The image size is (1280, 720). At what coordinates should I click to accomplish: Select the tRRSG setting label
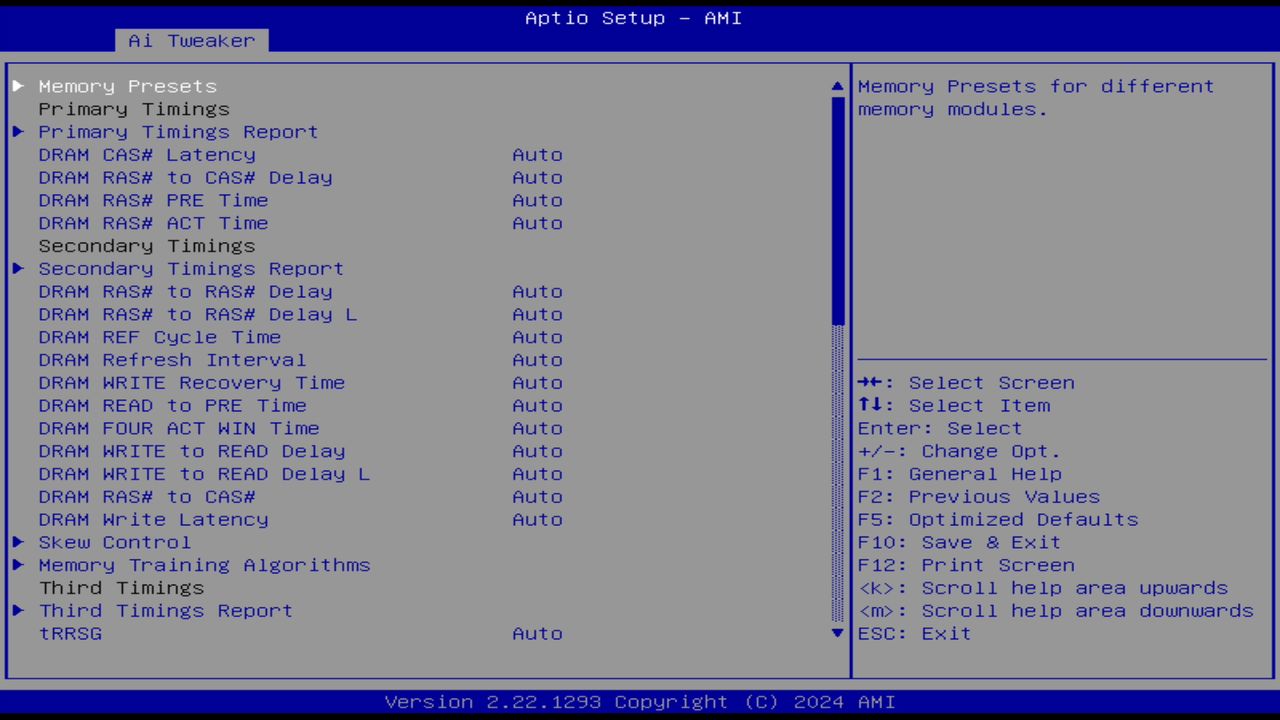coord(70,634)
